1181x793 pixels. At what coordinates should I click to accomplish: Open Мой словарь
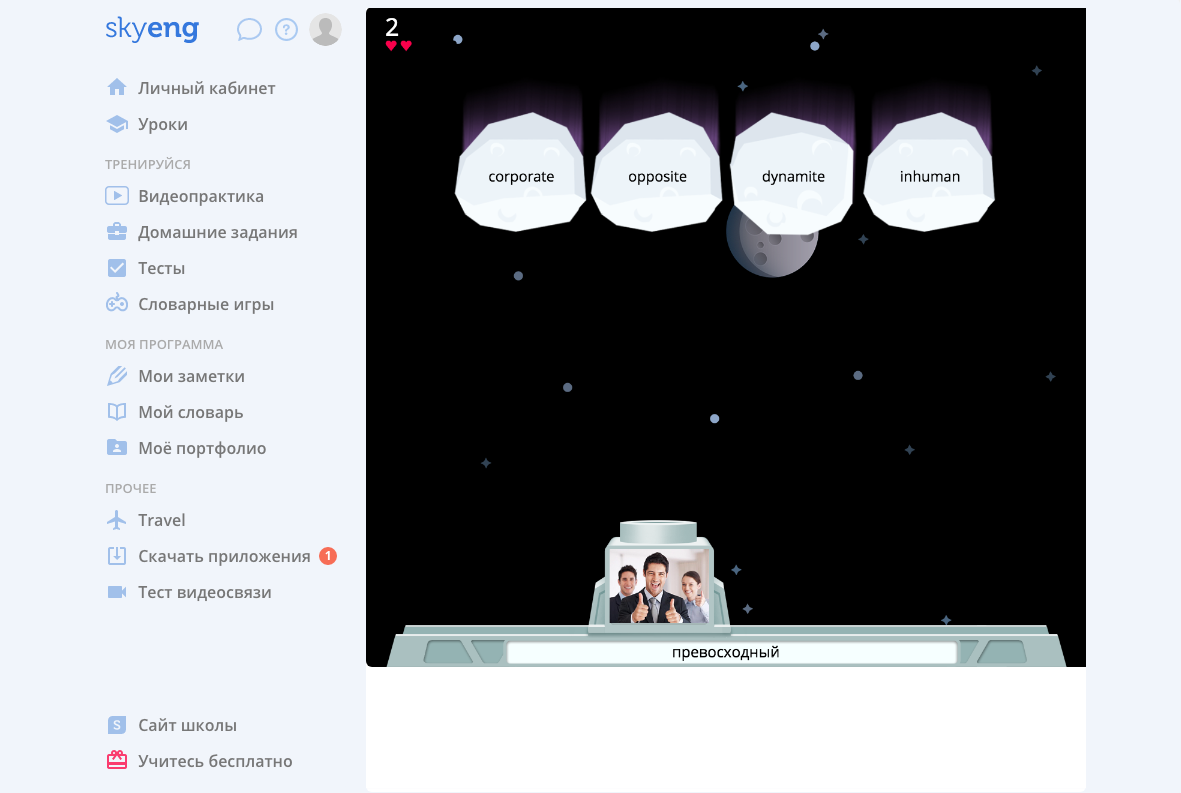coord(191,413)
